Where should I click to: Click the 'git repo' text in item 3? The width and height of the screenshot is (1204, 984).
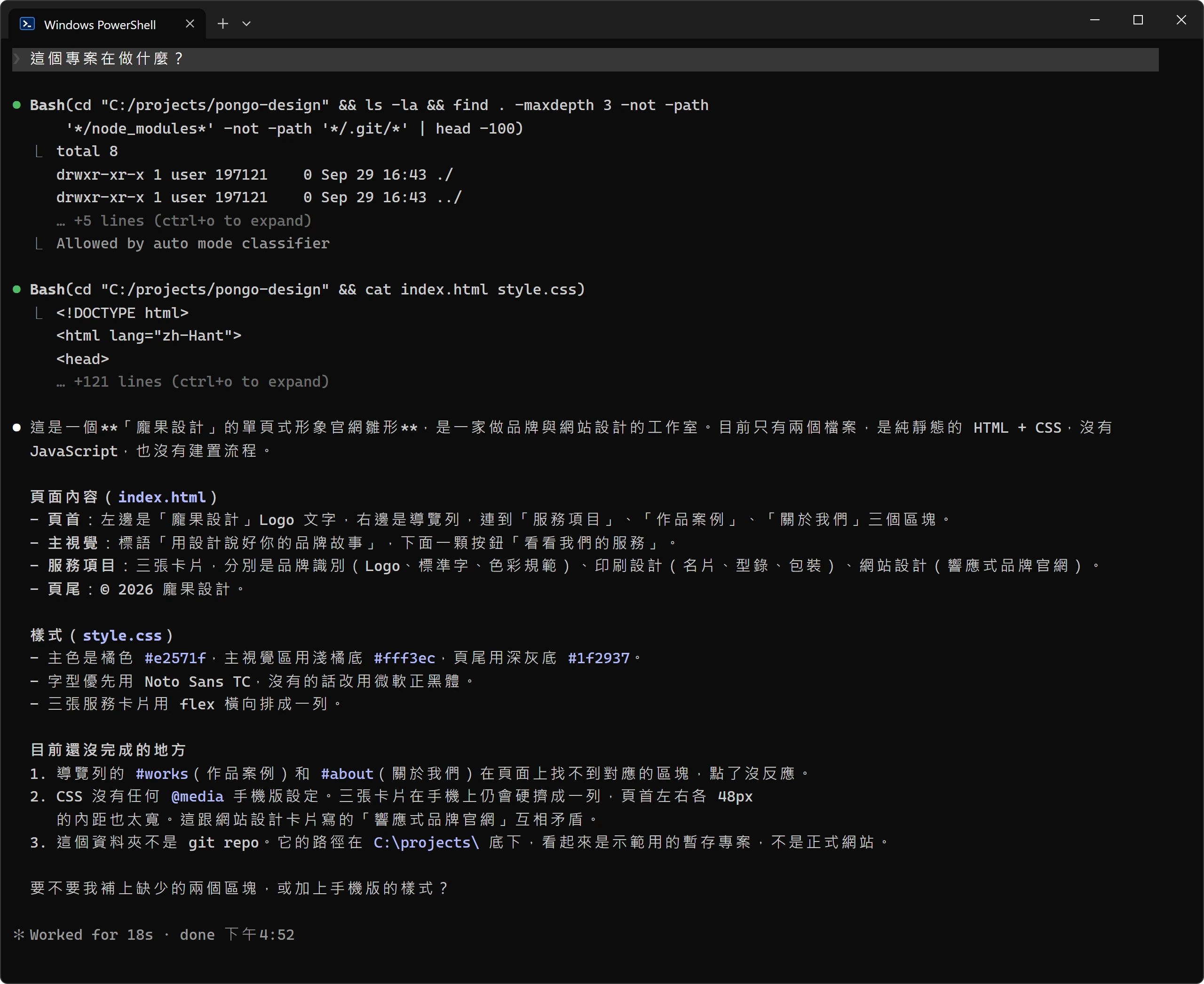pos(223,843)
